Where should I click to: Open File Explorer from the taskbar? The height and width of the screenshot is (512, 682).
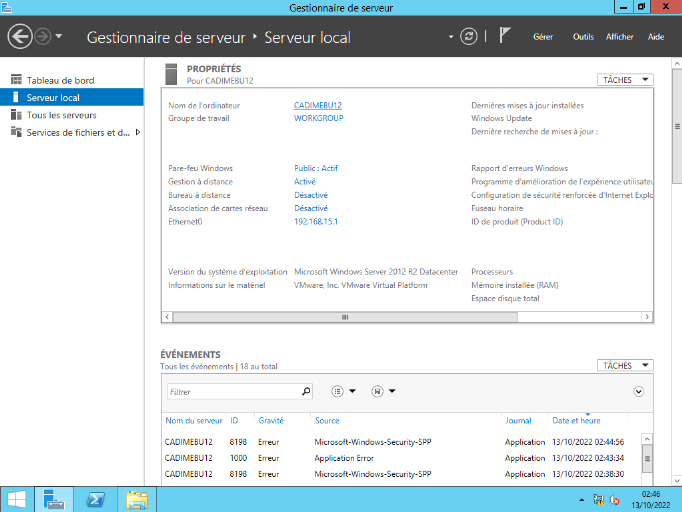137,499
